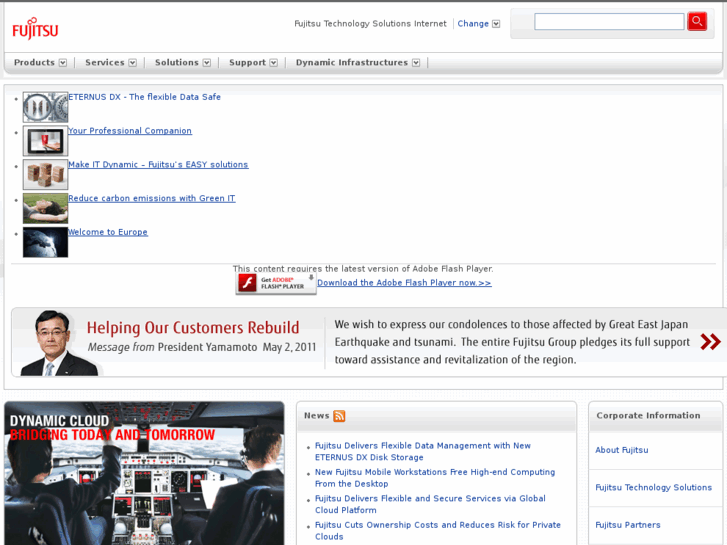The width and height of the screenshot is (727, 545).
Task: Open Reduce carbon emissions with Green IT
Action: coord(152,199)
